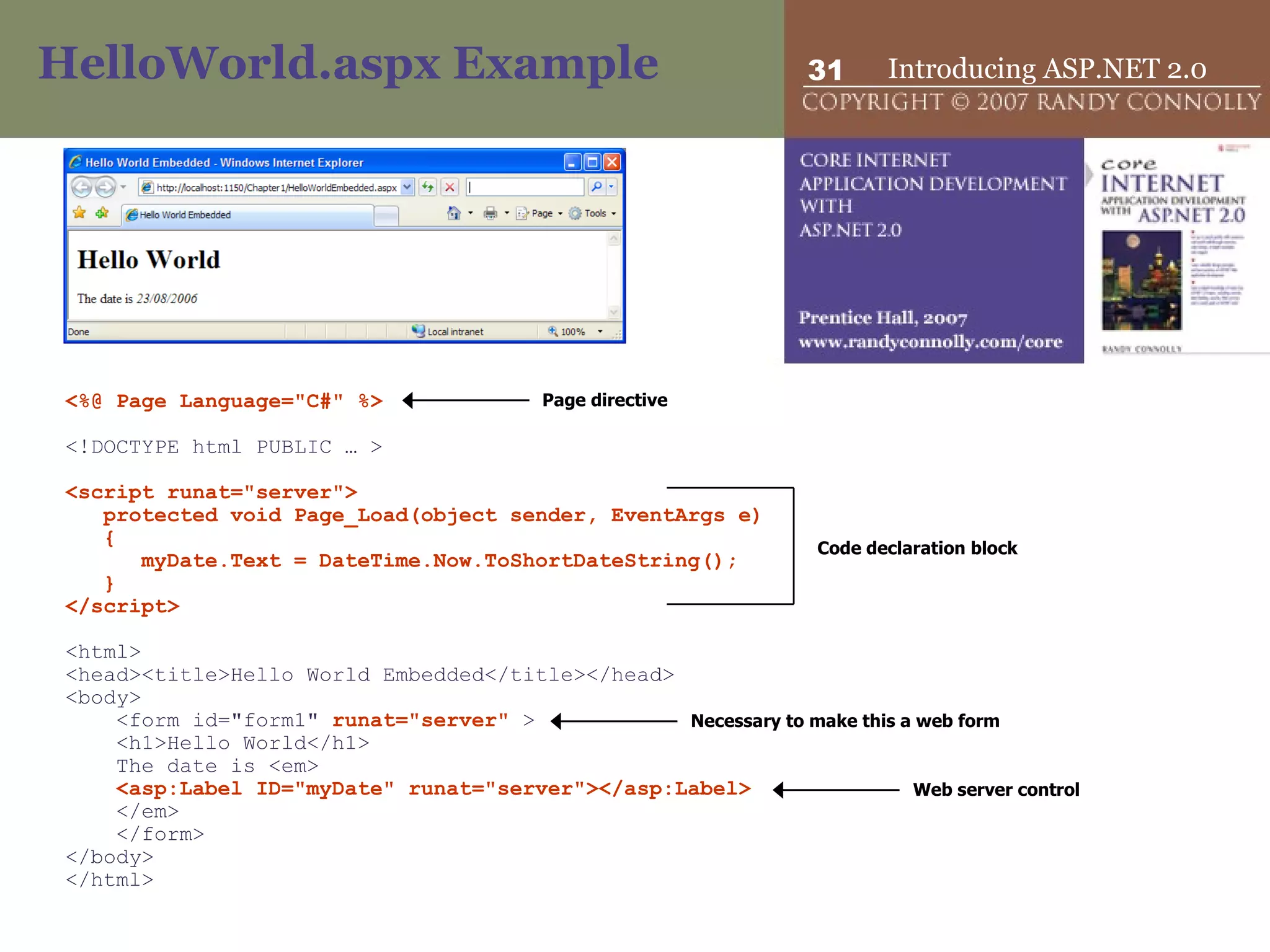1270x952 pixels.
Task: Click the HelloWorld.aspx Example slide title
Action: pyautogui.click(x=349, y=63)
